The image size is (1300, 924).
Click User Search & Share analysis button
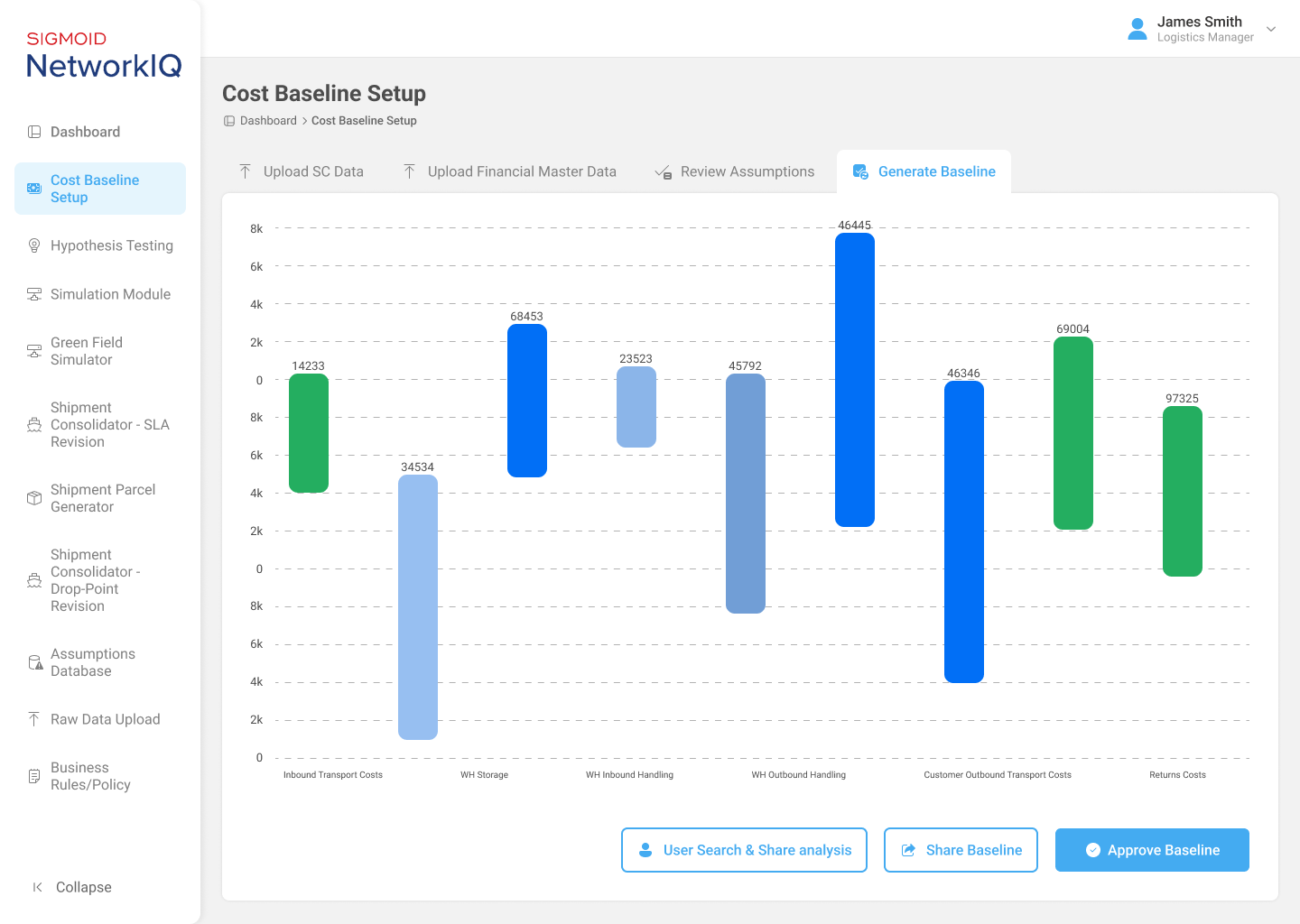click(744, 850)
